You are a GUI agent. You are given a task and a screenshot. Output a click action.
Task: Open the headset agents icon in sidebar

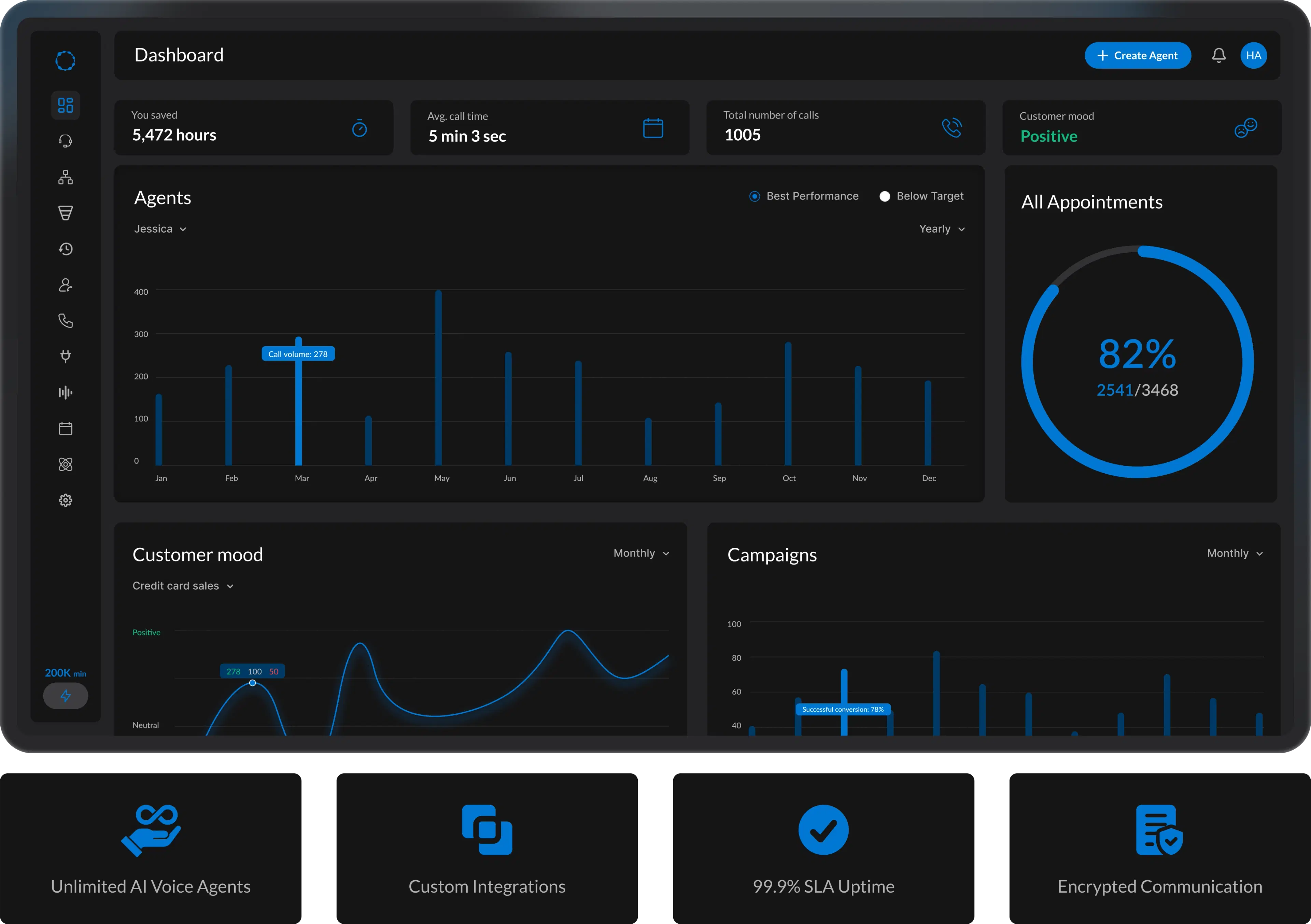click(65, 141)
